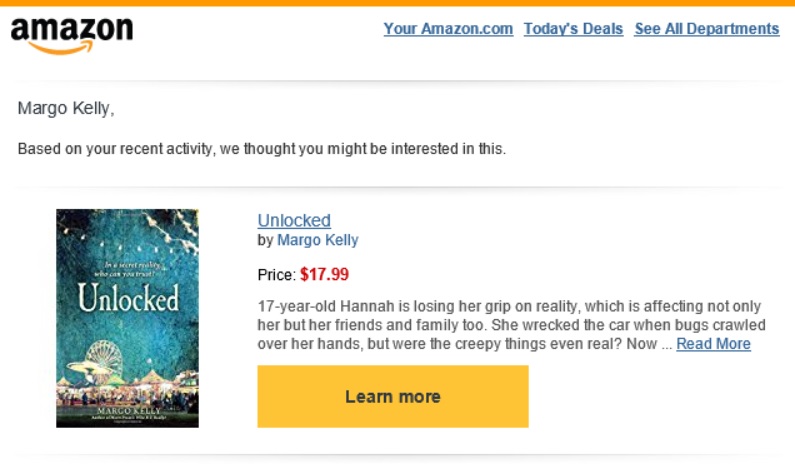This screenshot has height=471, width=795.
Task: Open the Your Amazon.com link
Action: coord(448,29)
